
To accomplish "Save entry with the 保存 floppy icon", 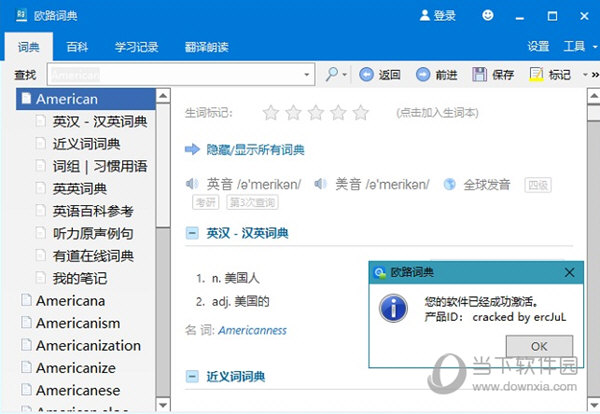I will point(479,74).
